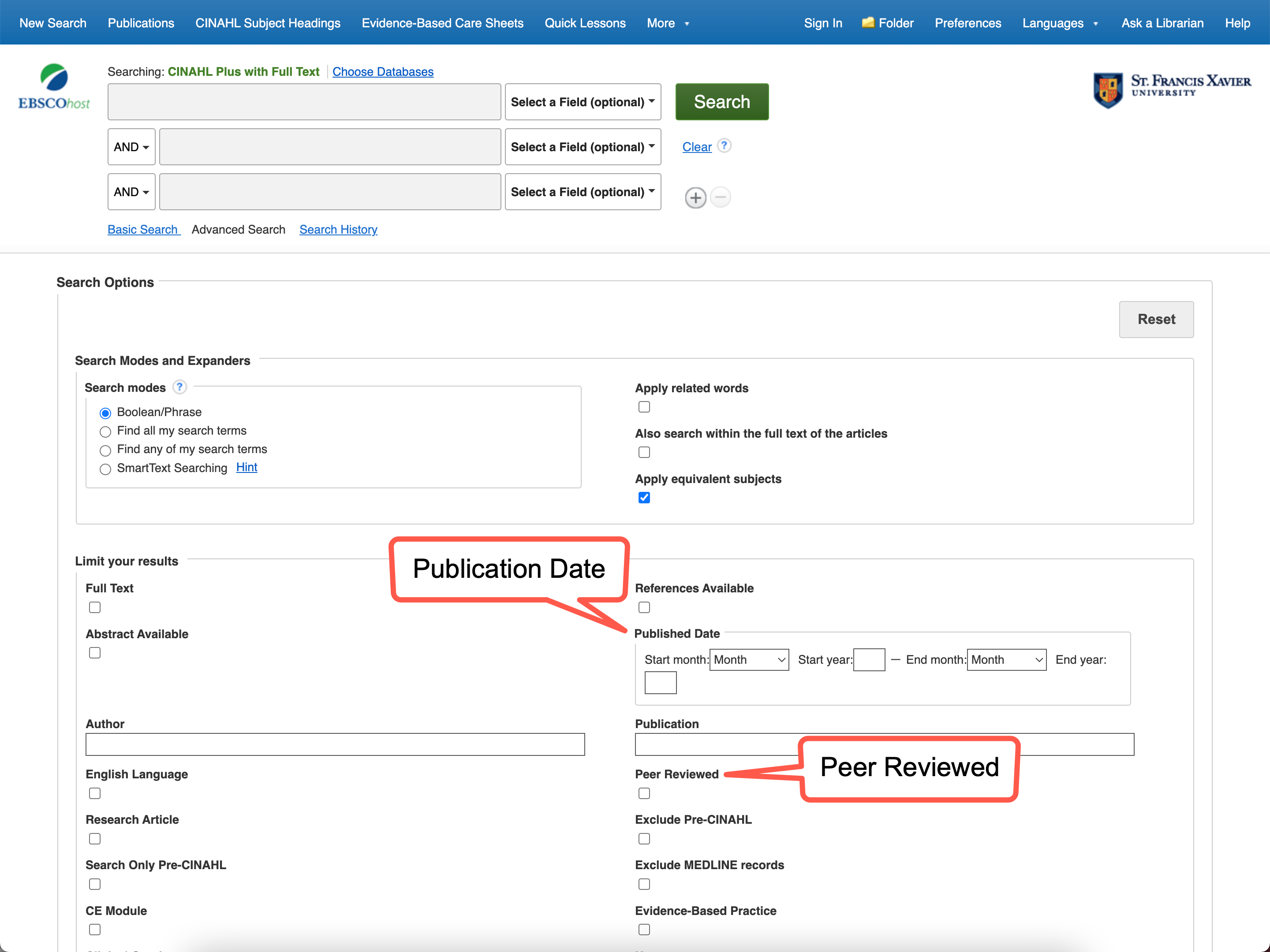The image size is (1270, 952).
Task: Click second search term input box
Action: pyautogui.click(x=330, y=147)
